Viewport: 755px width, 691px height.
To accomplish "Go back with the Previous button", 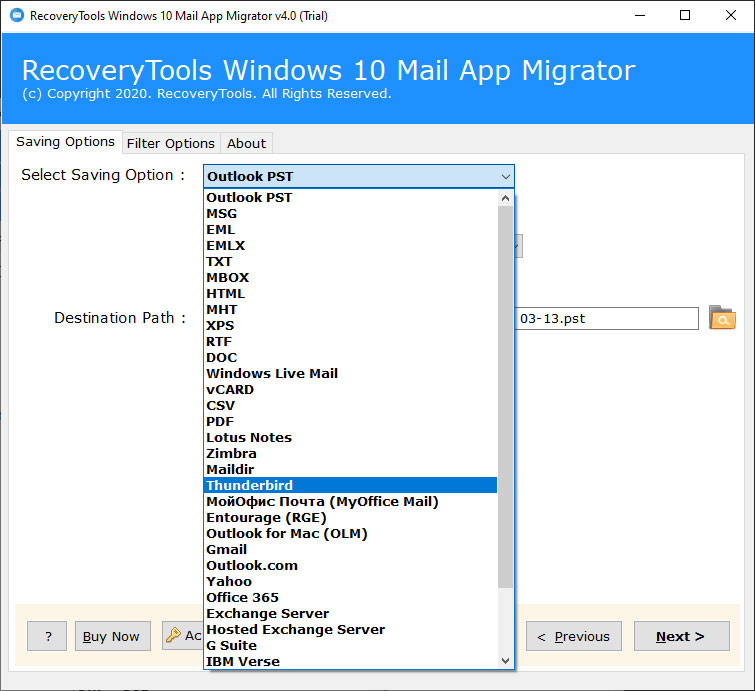I will (573, 636).
